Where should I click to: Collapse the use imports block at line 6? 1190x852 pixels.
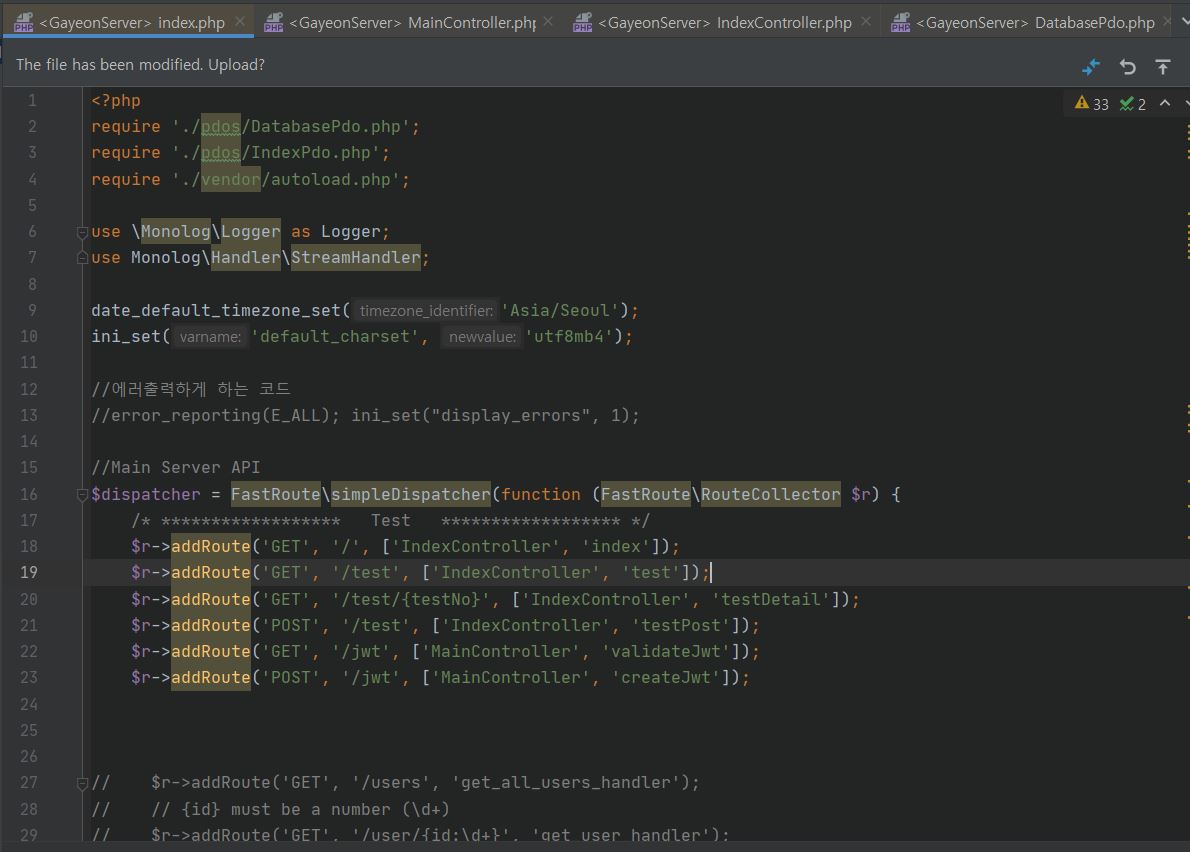83,232
